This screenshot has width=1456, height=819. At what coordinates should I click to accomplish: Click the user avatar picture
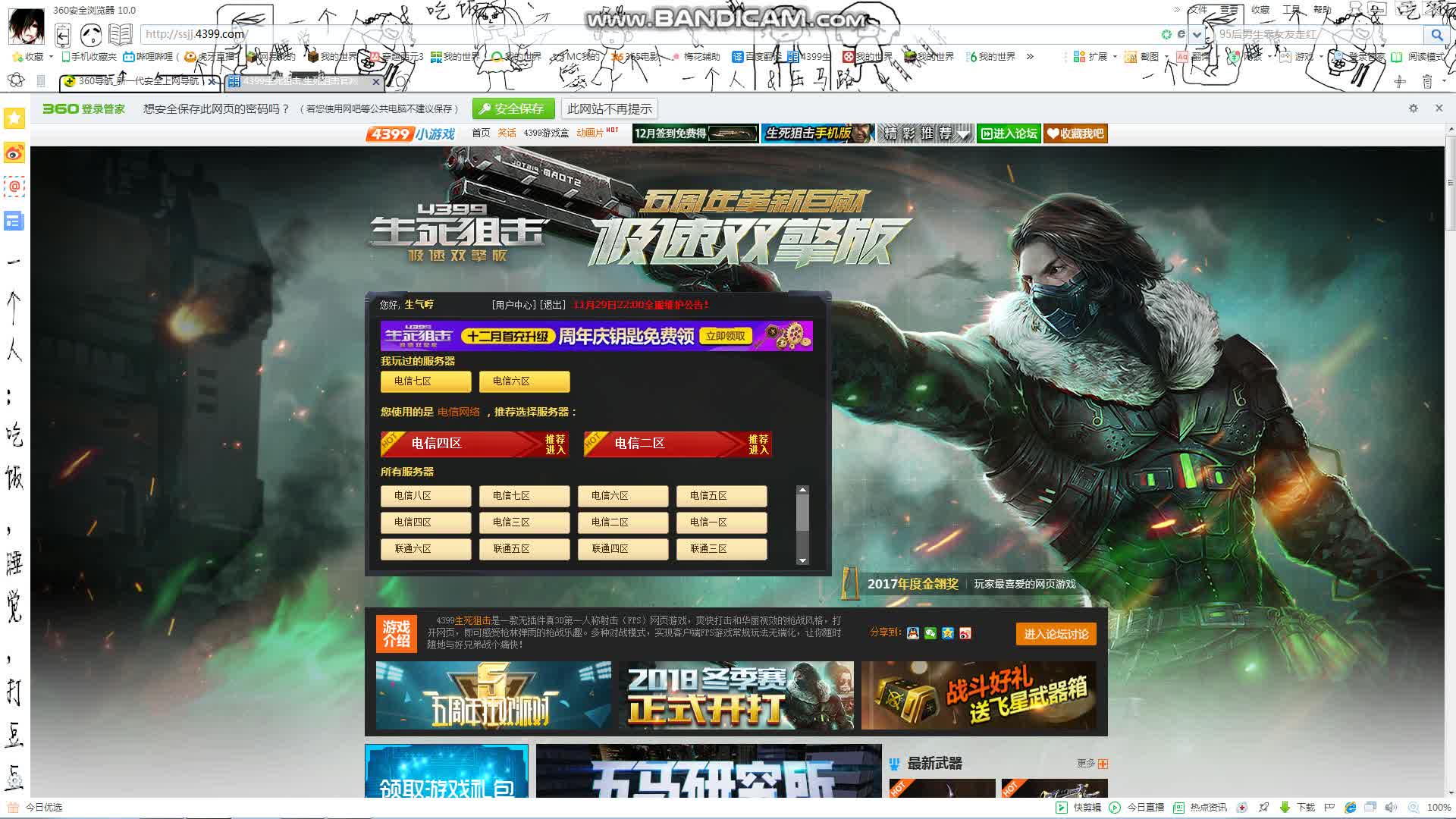tap(26, 25)
